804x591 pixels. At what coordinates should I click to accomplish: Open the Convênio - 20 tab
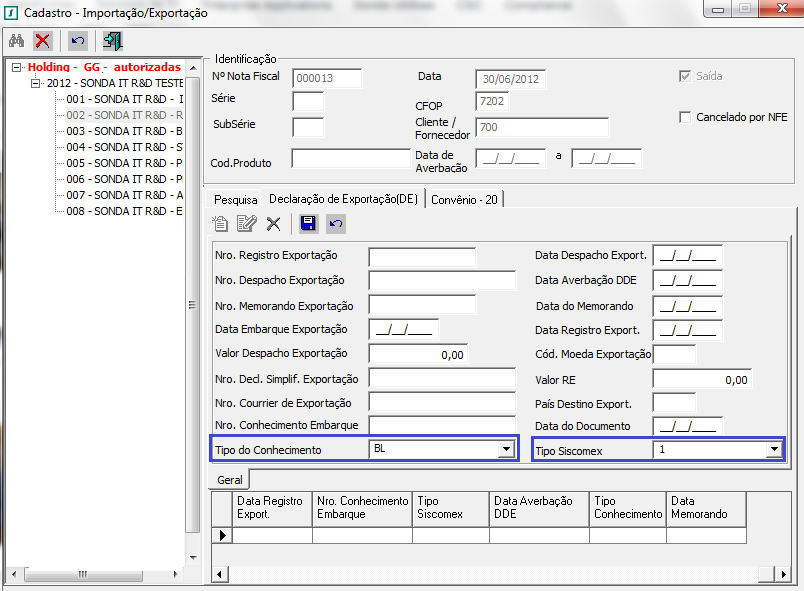[464, 199]
